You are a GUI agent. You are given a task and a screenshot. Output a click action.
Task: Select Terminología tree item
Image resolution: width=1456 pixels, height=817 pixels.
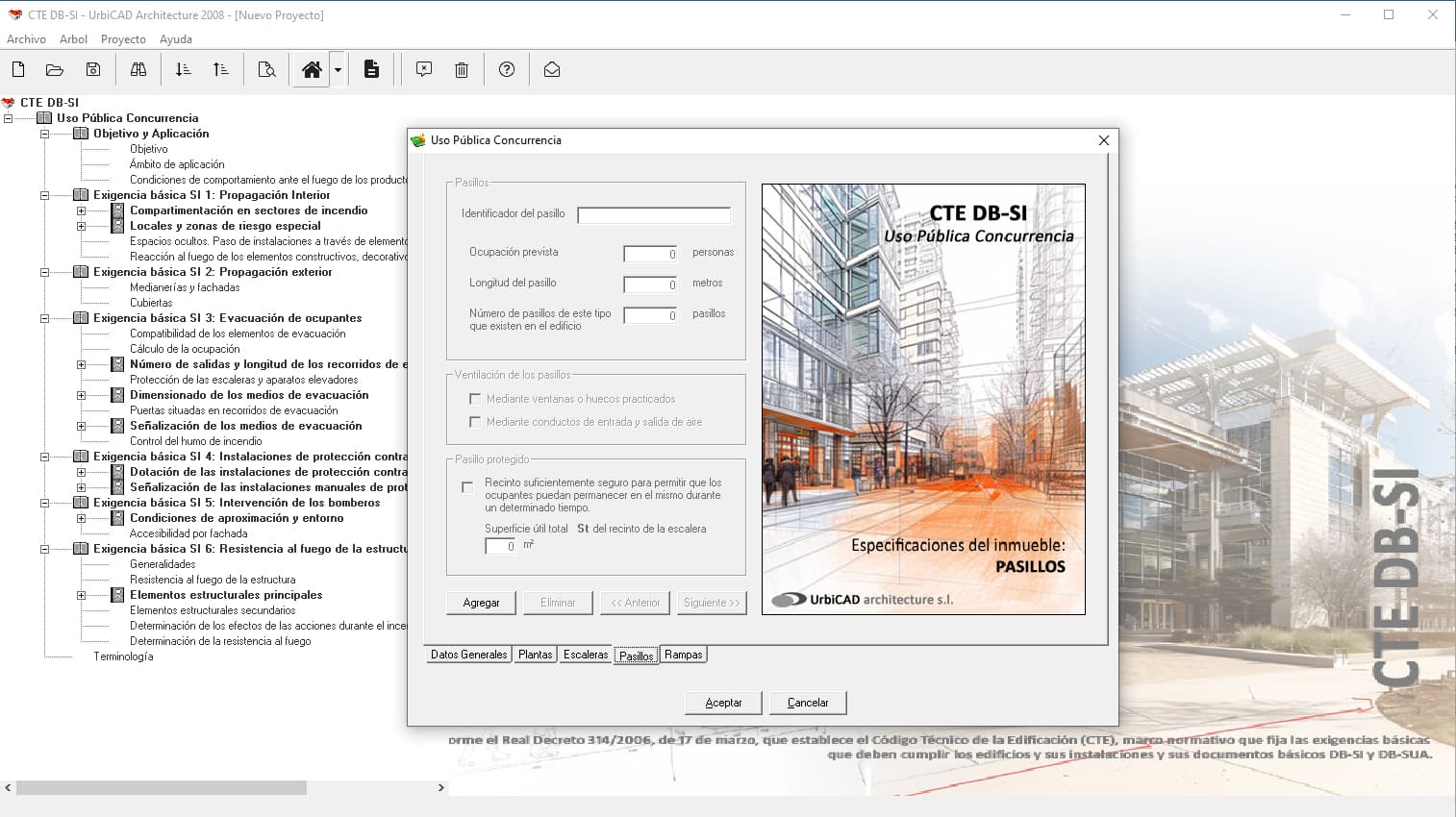[x=123, y=656]
